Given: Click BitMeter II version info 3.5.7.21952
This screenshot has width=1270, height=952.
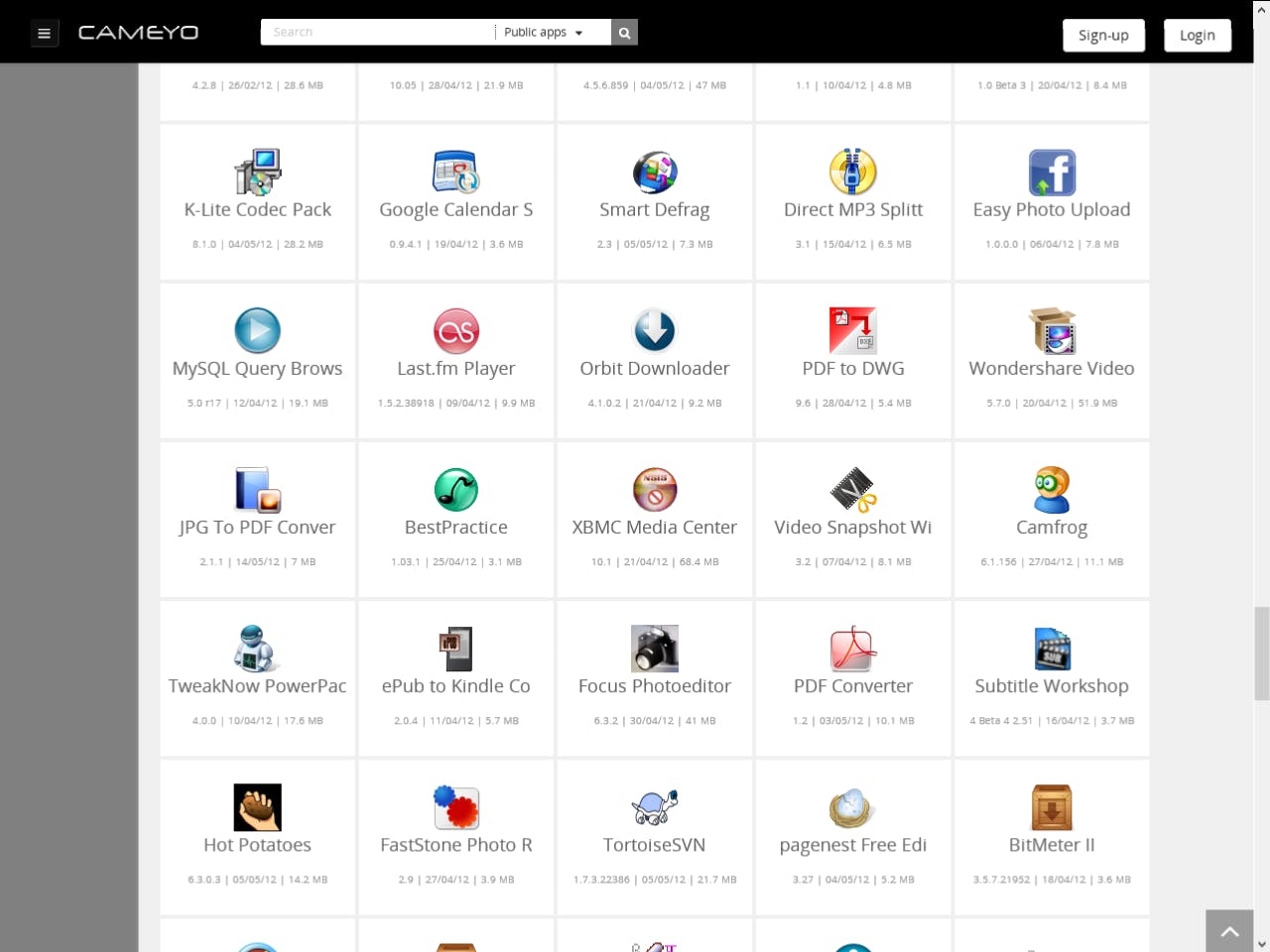Looking at the screenshot, I should pyautogui.click(x=1052, y=880).
